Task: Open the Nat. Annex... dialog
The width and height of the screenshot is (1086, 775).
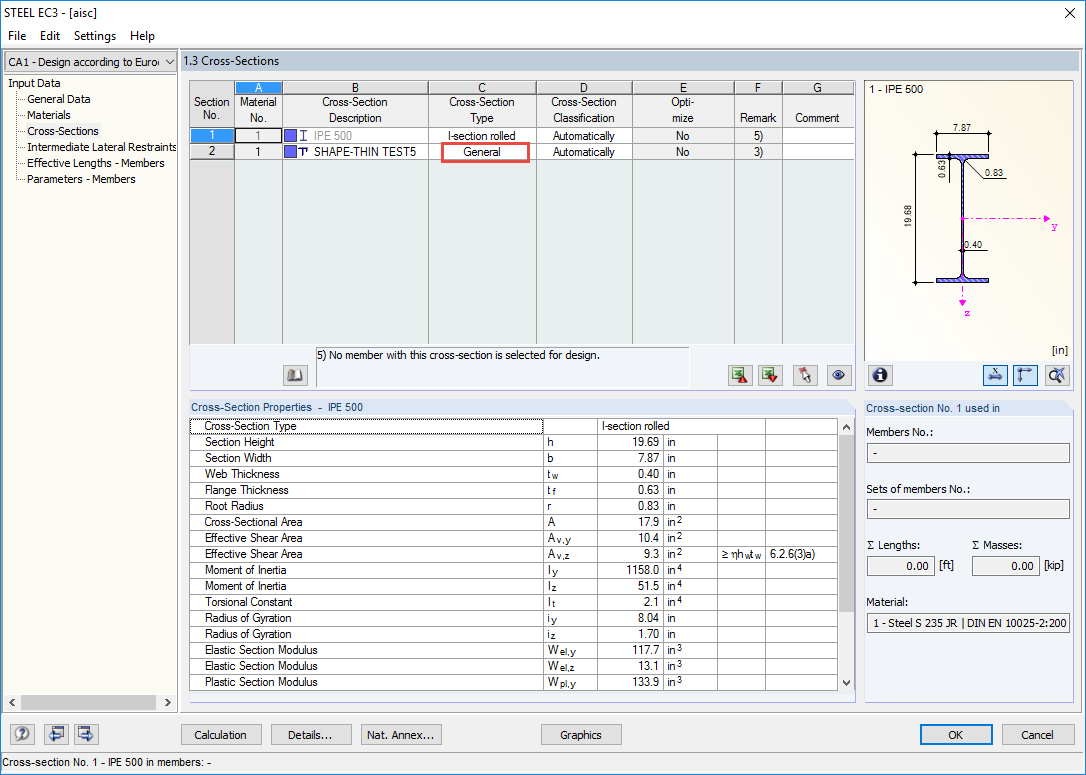Action: point(401,735)
